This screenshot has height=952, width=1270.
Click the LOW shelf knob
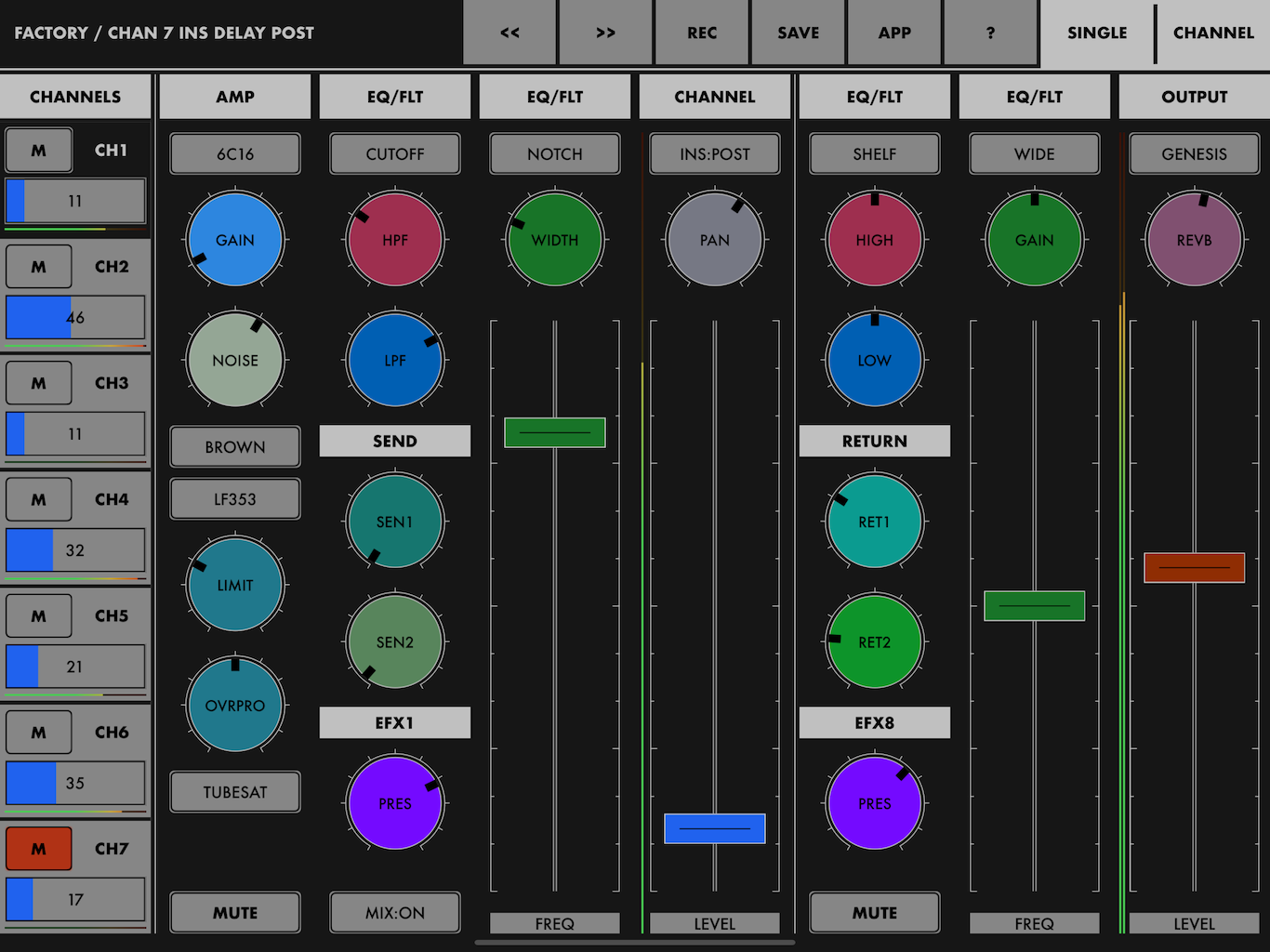click(x=875, y=360)
